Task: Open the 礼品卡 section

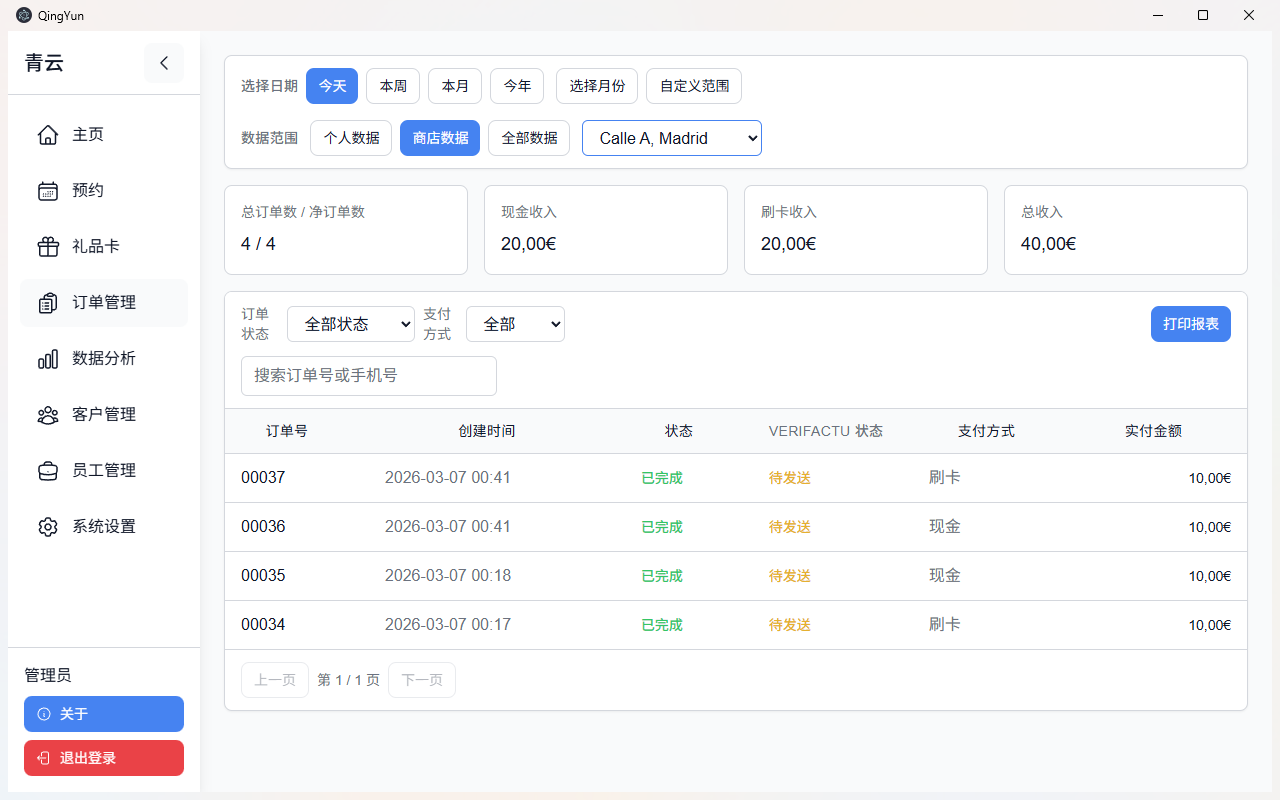Action: click(104, 247)
